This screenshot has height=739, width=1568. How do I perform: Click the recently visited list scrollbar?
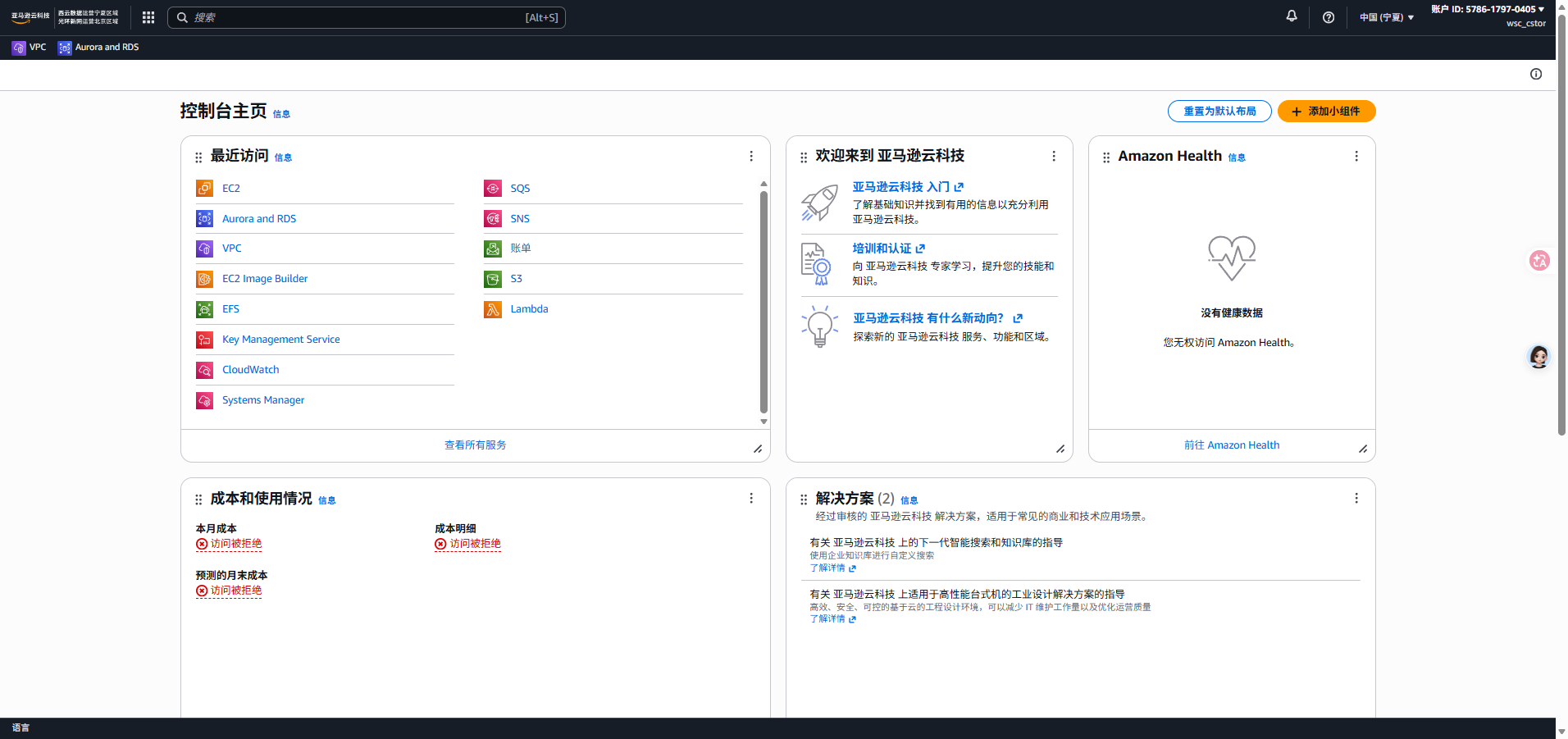763,302
